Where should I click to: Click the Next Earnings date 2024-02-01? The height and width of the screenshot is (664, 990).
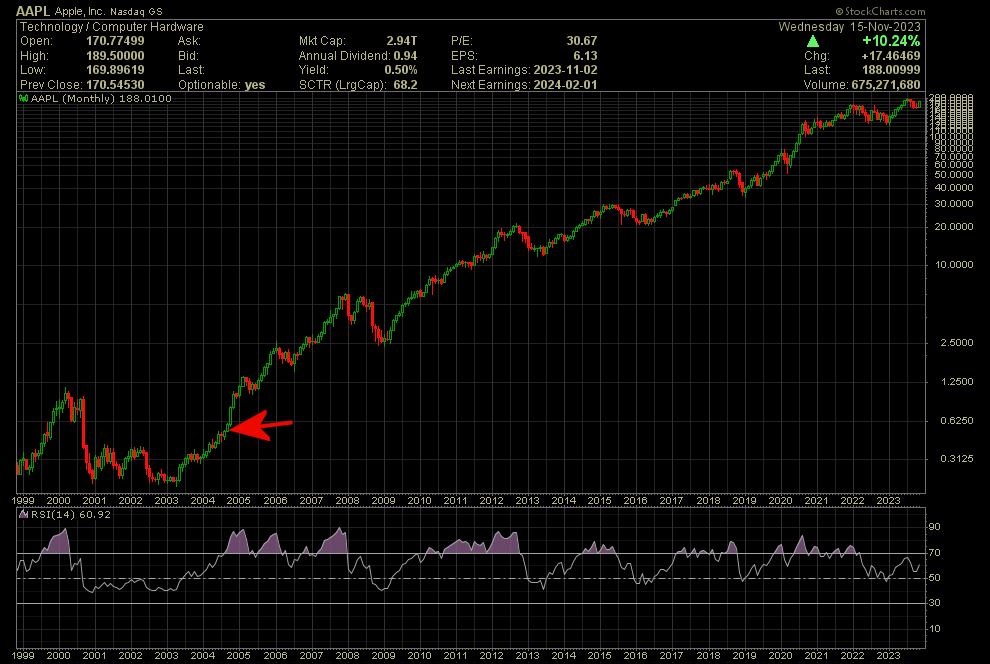(565, 85)
